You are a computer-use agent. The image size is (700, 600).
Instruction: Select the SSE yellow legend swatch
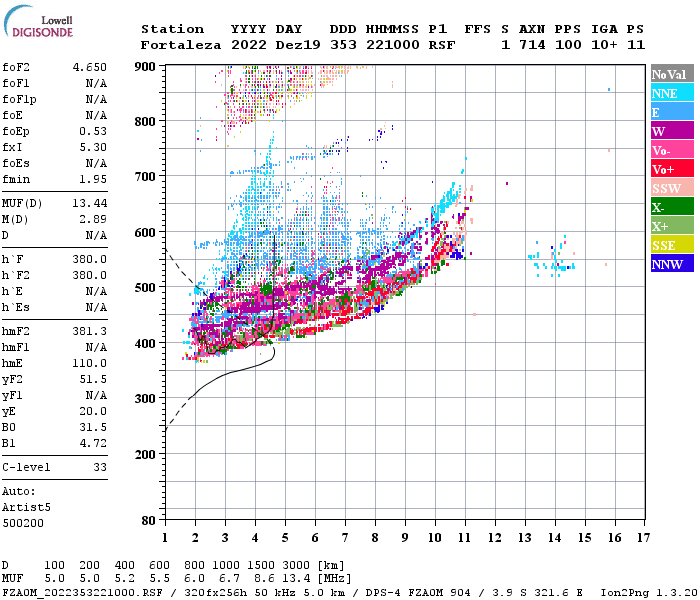click(x=672, y=245)
